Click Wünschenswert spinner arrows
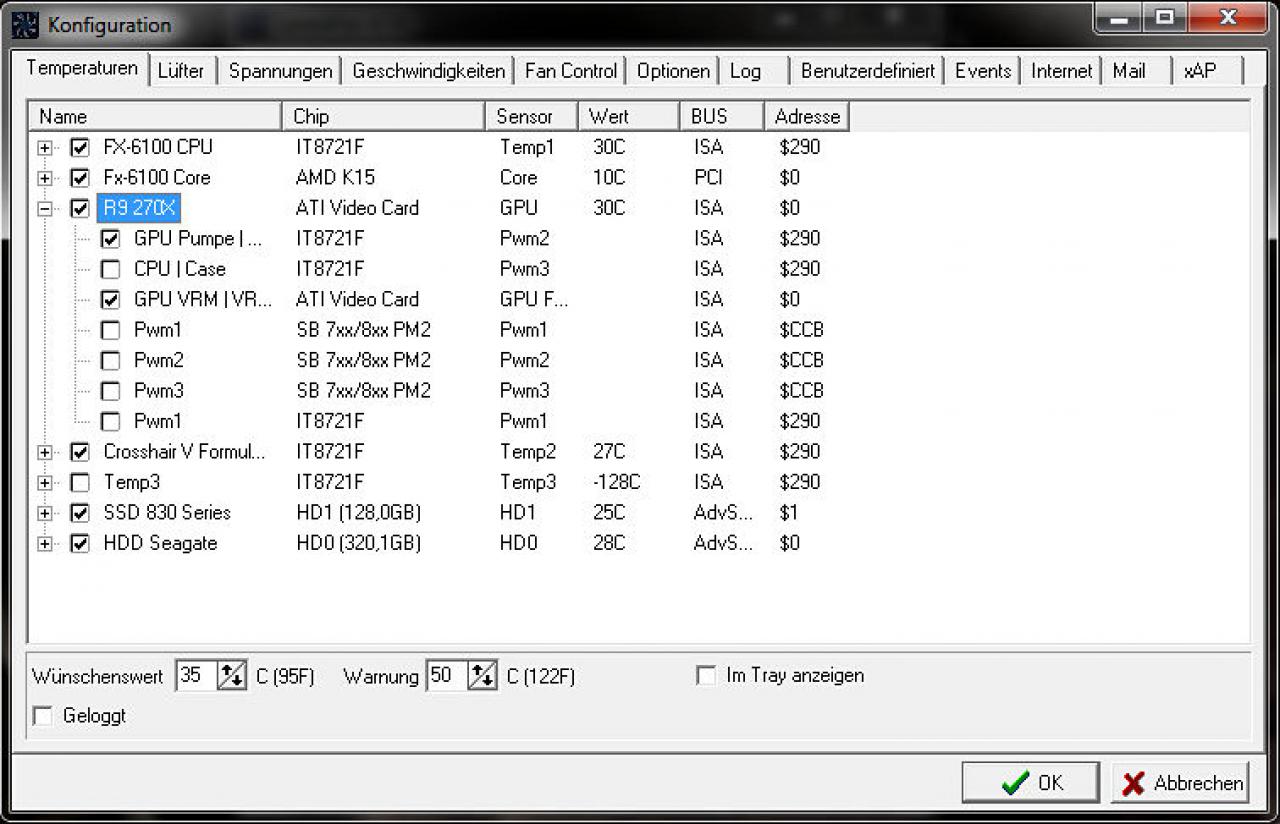Viewport: 1280px width, 824px height. click(x=232, y=675)
